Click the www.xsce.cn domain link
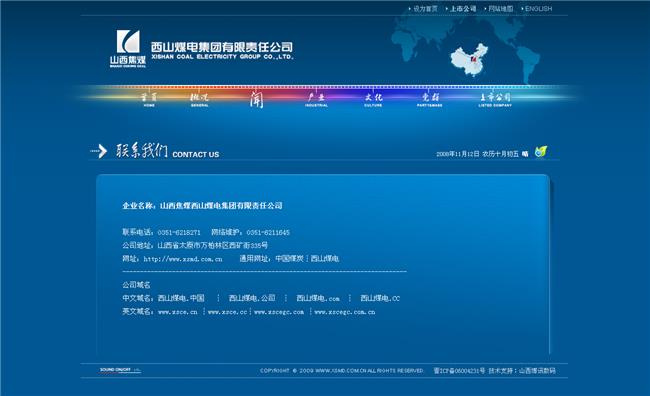Viewport: 650px width, 396px height. (x=178, y=312)
